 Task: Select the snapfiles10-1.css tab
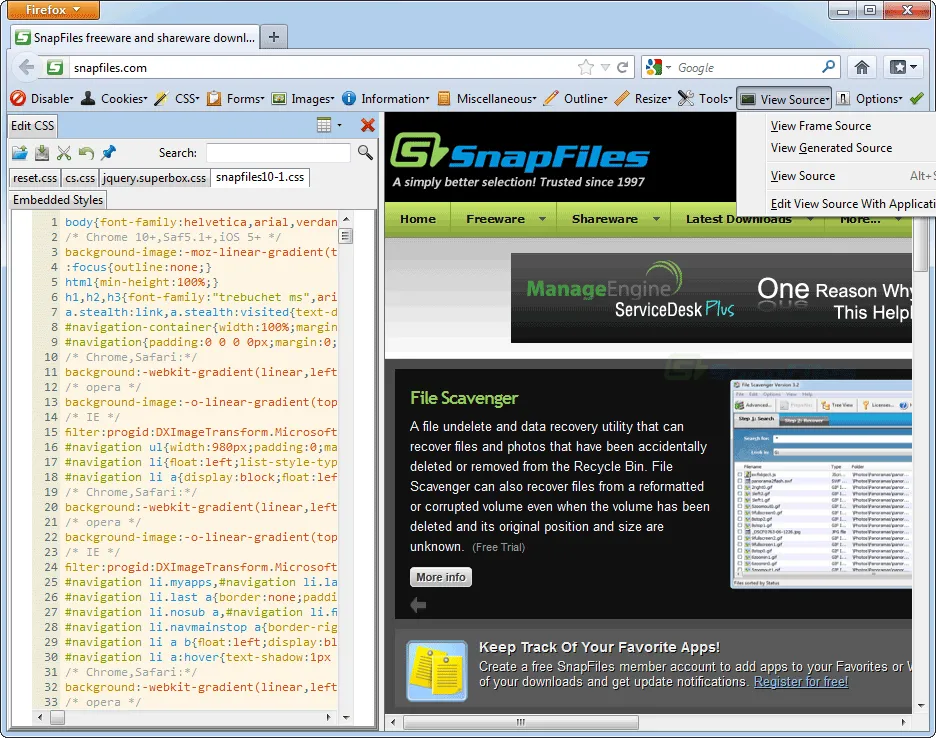(x=260, y=177)
